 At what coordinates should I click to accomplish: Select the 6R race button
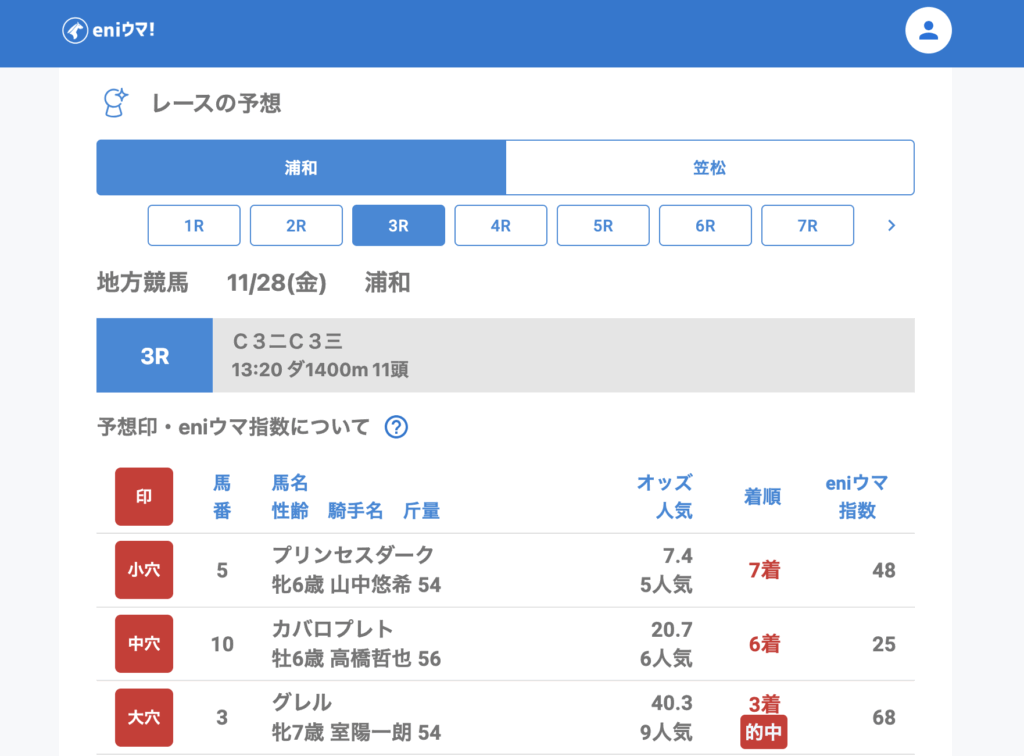click(x=705, y=226)
